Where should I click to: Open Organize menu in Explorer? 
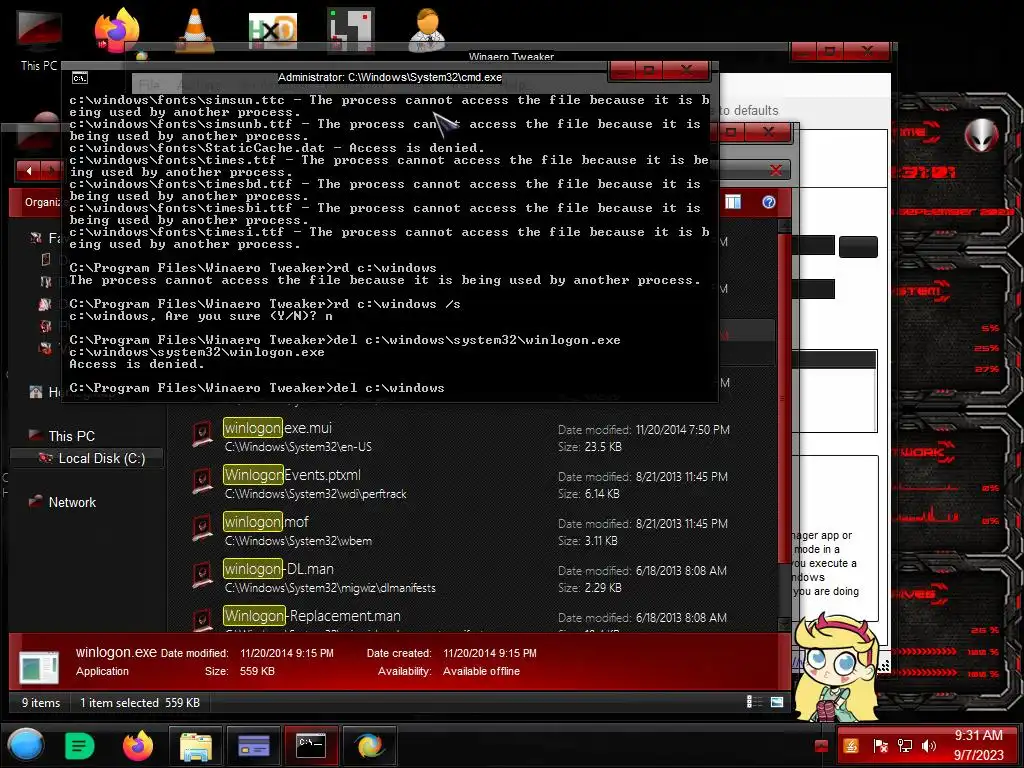[x=42, y=202]
